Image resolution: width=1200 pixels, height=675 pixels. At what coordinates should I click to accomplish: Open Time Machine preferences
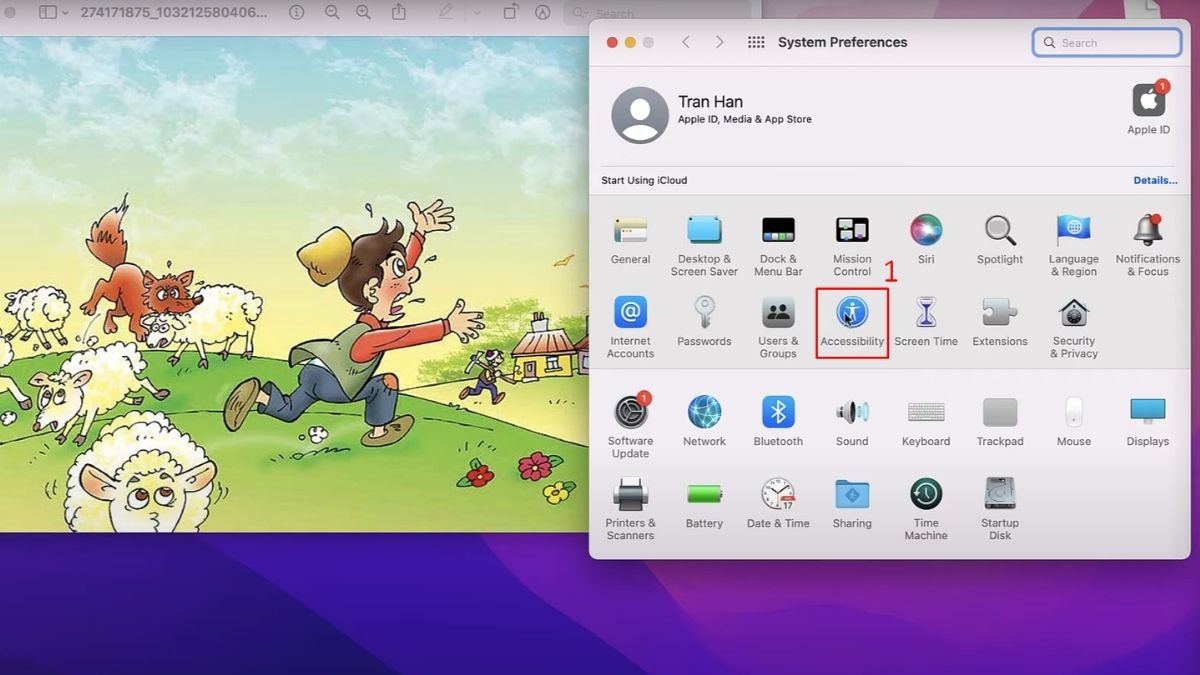click(x=926, y=510)
